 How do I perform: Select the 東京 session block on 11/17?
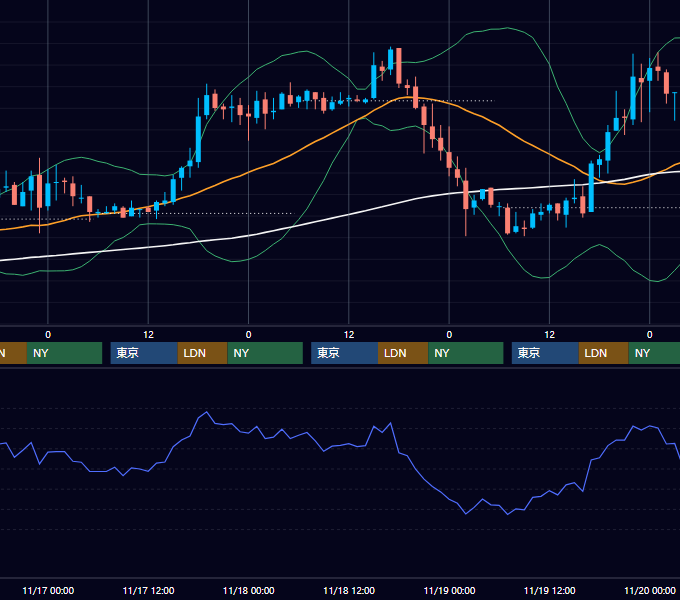144,353
